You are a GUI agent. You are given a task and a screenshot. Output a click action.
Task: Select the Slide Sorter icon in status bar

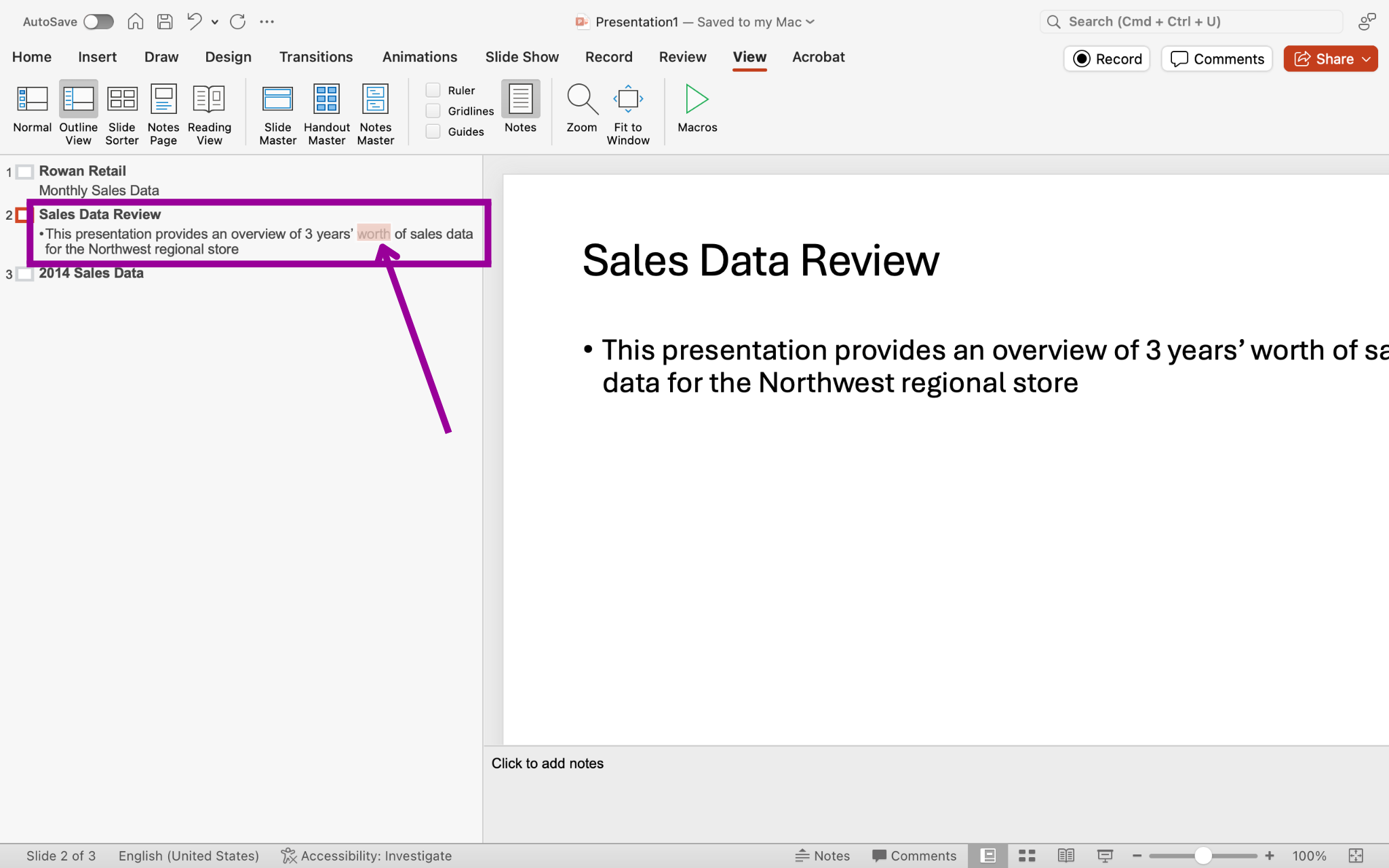tap(1027, 856)
